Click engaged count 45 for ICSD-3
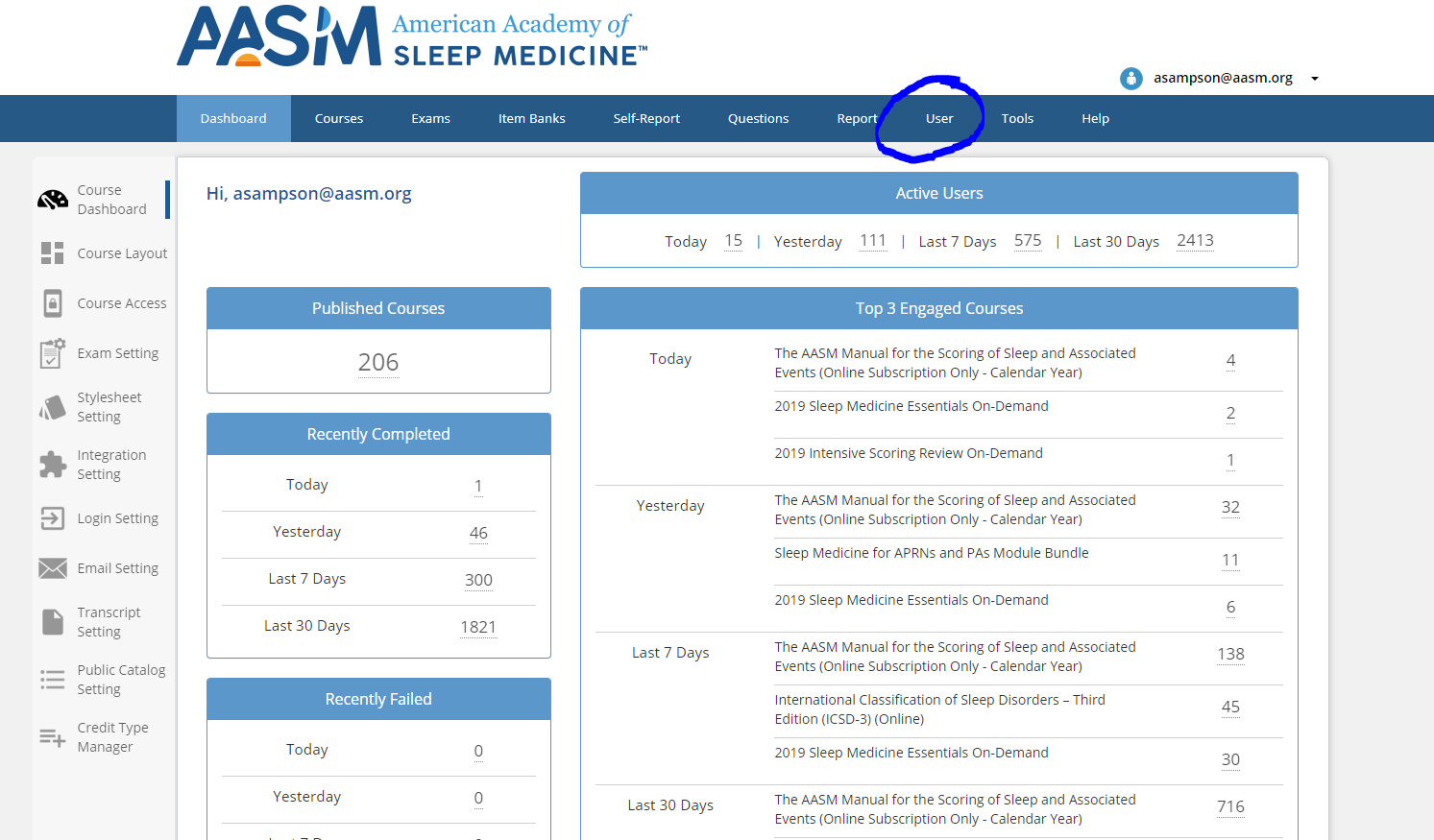This screenshot has height=840, width=1434. coord(1230,707)
